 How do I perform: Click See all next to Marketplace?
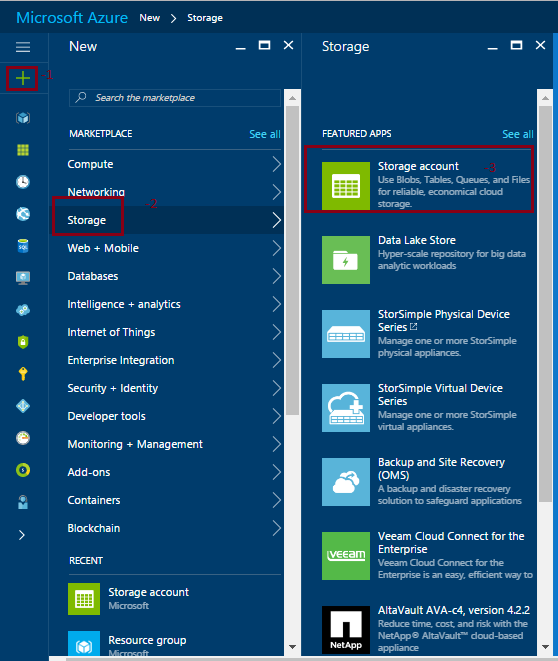click(x=265, y=134)
